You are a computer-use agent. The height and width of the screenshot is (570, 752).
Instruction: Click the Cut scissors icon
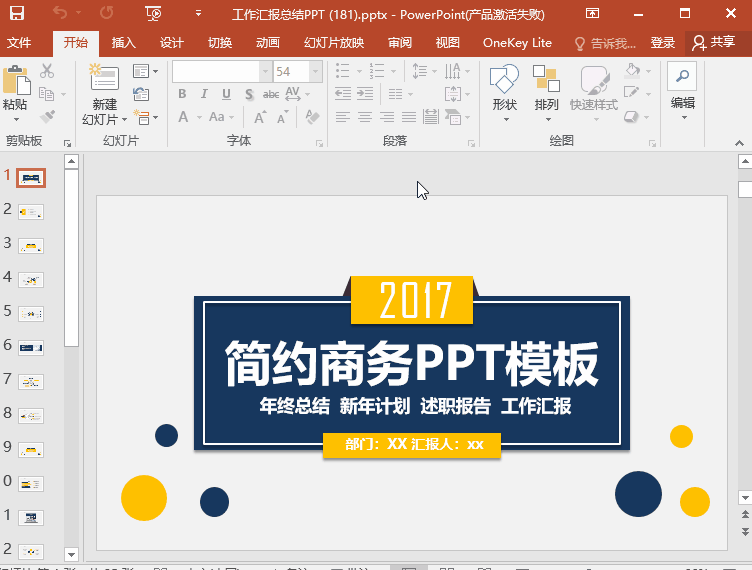47,71
